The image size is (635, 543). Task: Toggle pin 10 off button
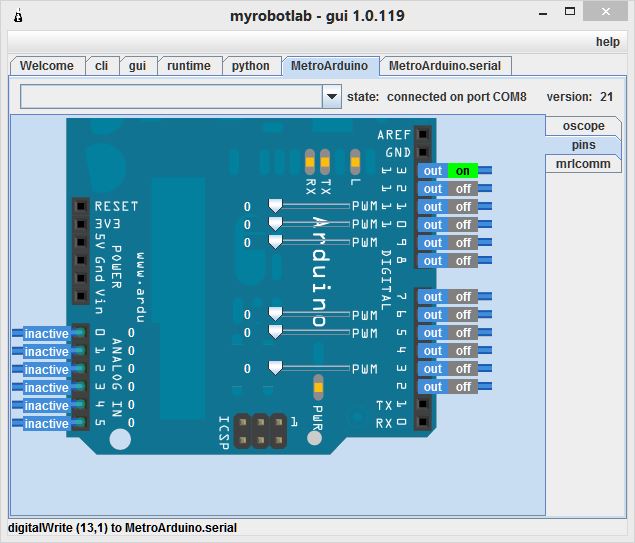pos(462,225)
